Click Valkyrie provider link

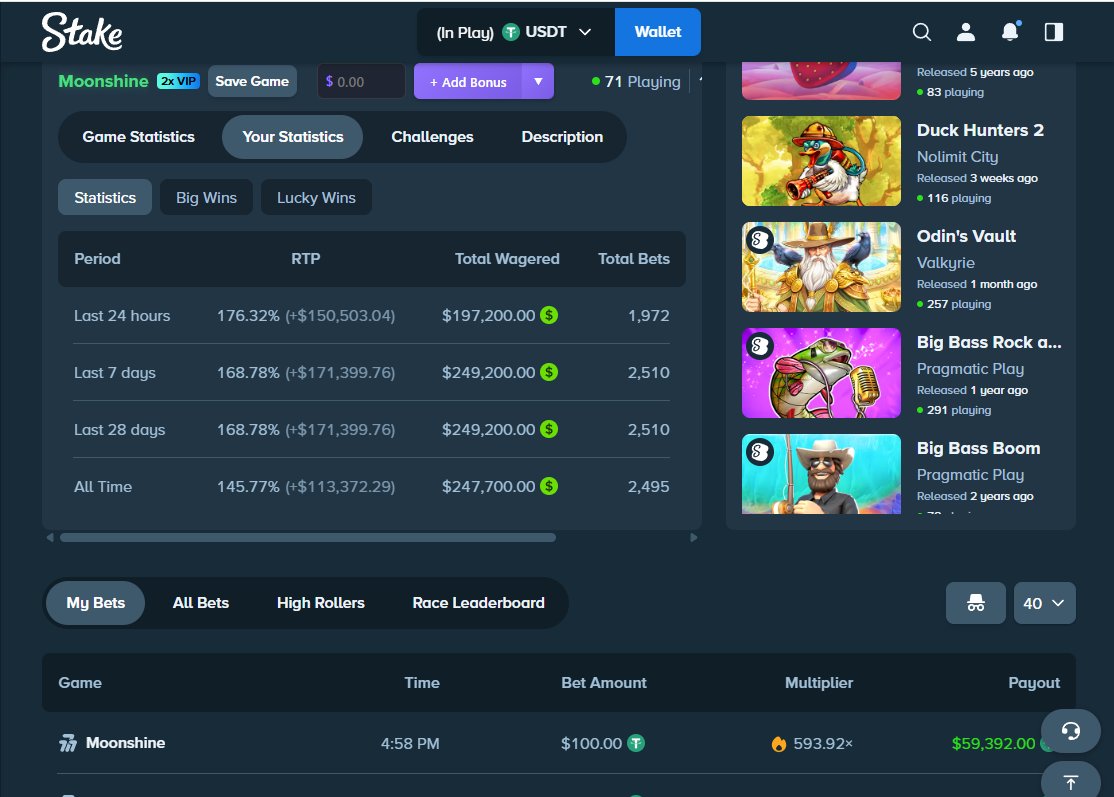[946, 263]
